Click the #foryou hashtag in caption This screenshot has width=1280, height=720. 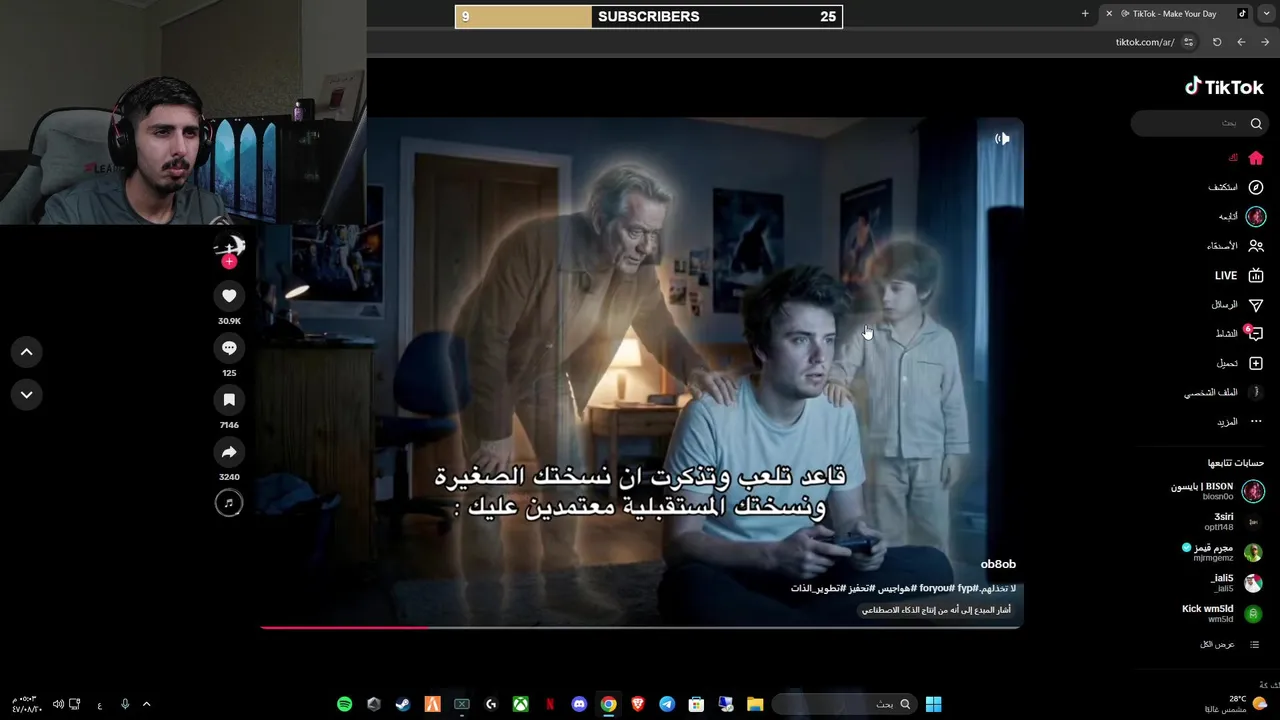pyautogui.click(x=938, y=588)
